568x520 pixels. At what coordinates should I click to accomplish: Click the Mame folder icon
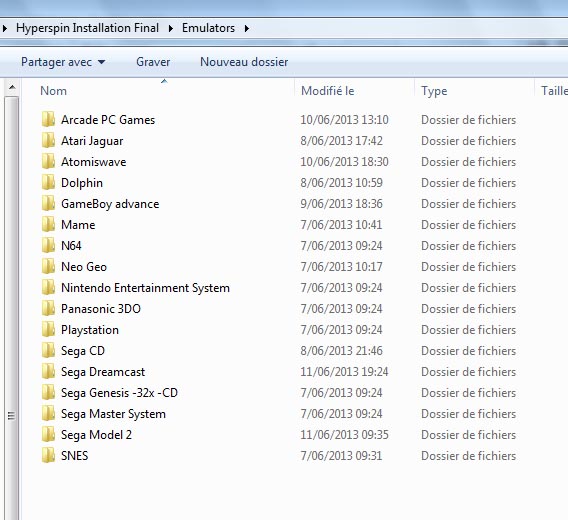click(48, 225)
